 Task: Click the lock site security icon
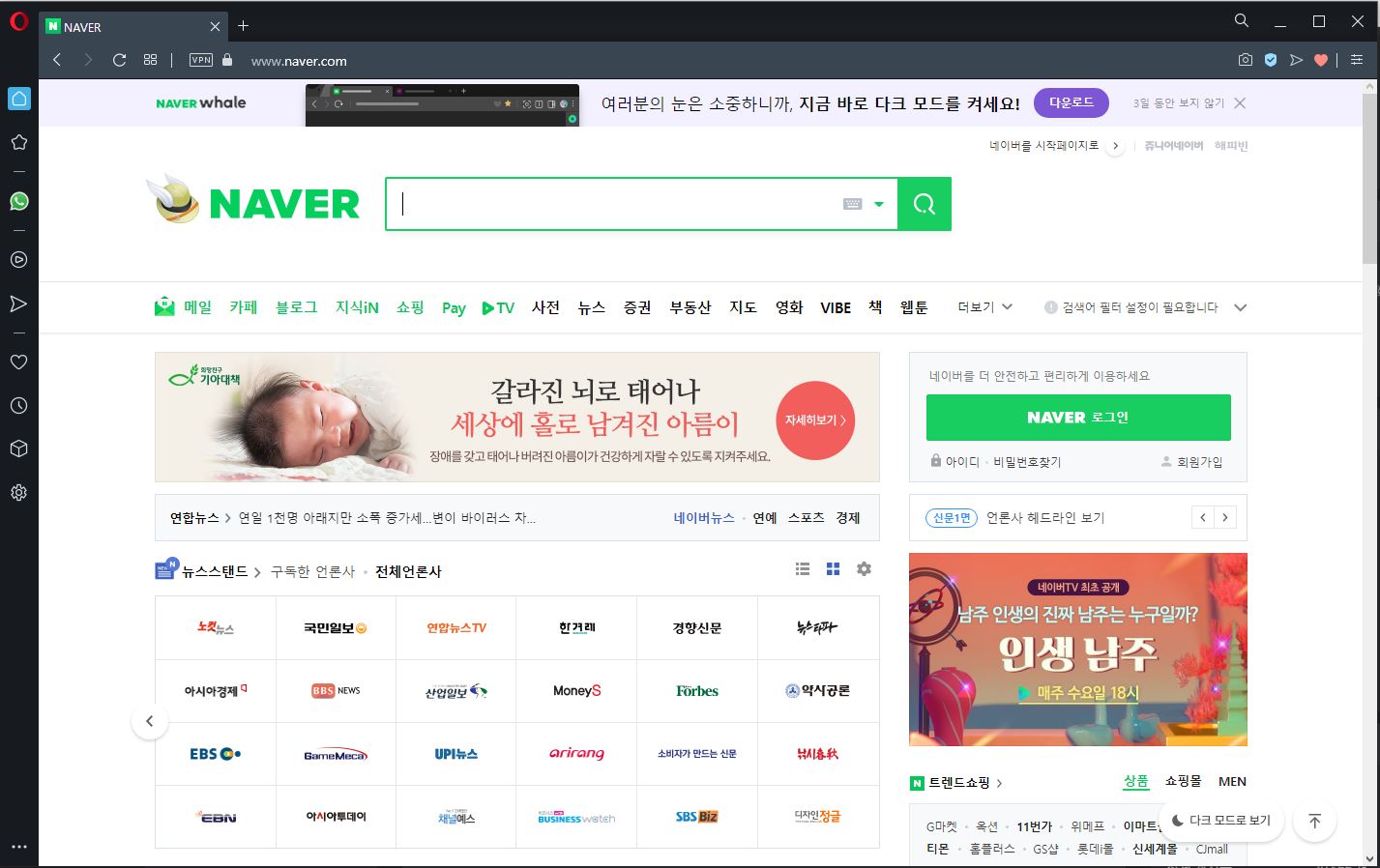[x=227, y=60]
